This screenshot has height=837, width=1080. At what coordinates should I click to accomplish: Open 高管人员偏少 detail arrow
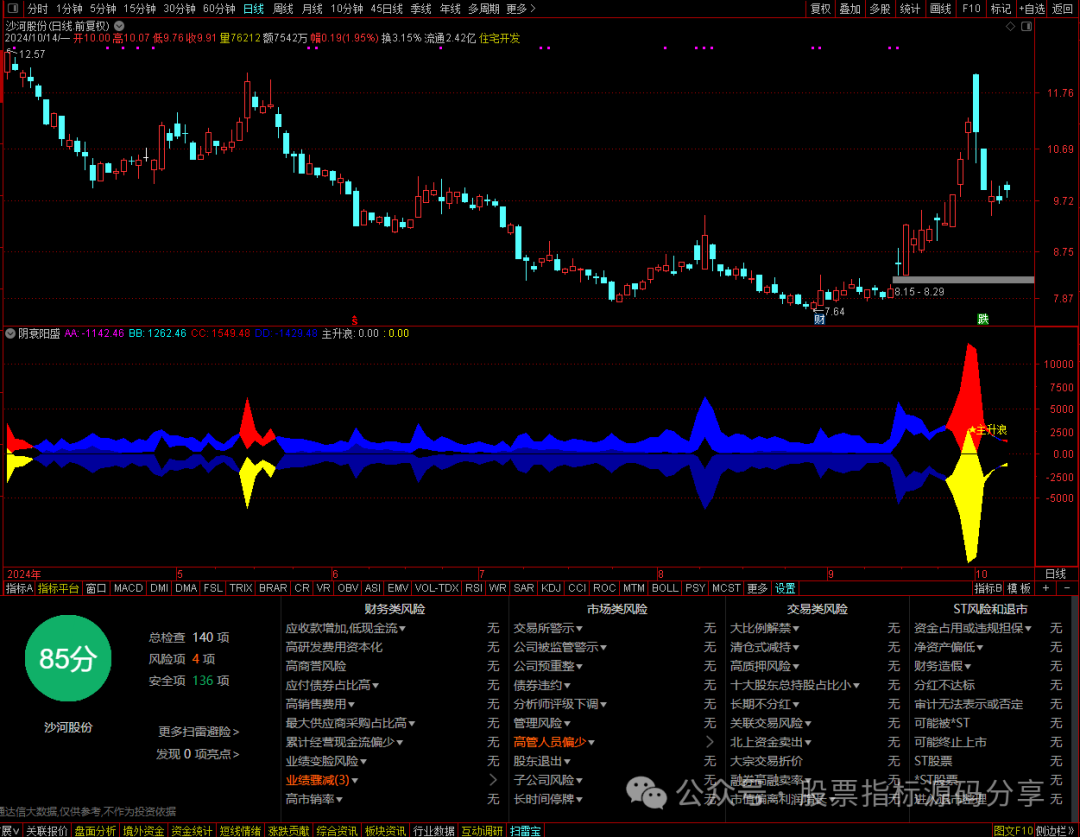pos(710,742)
